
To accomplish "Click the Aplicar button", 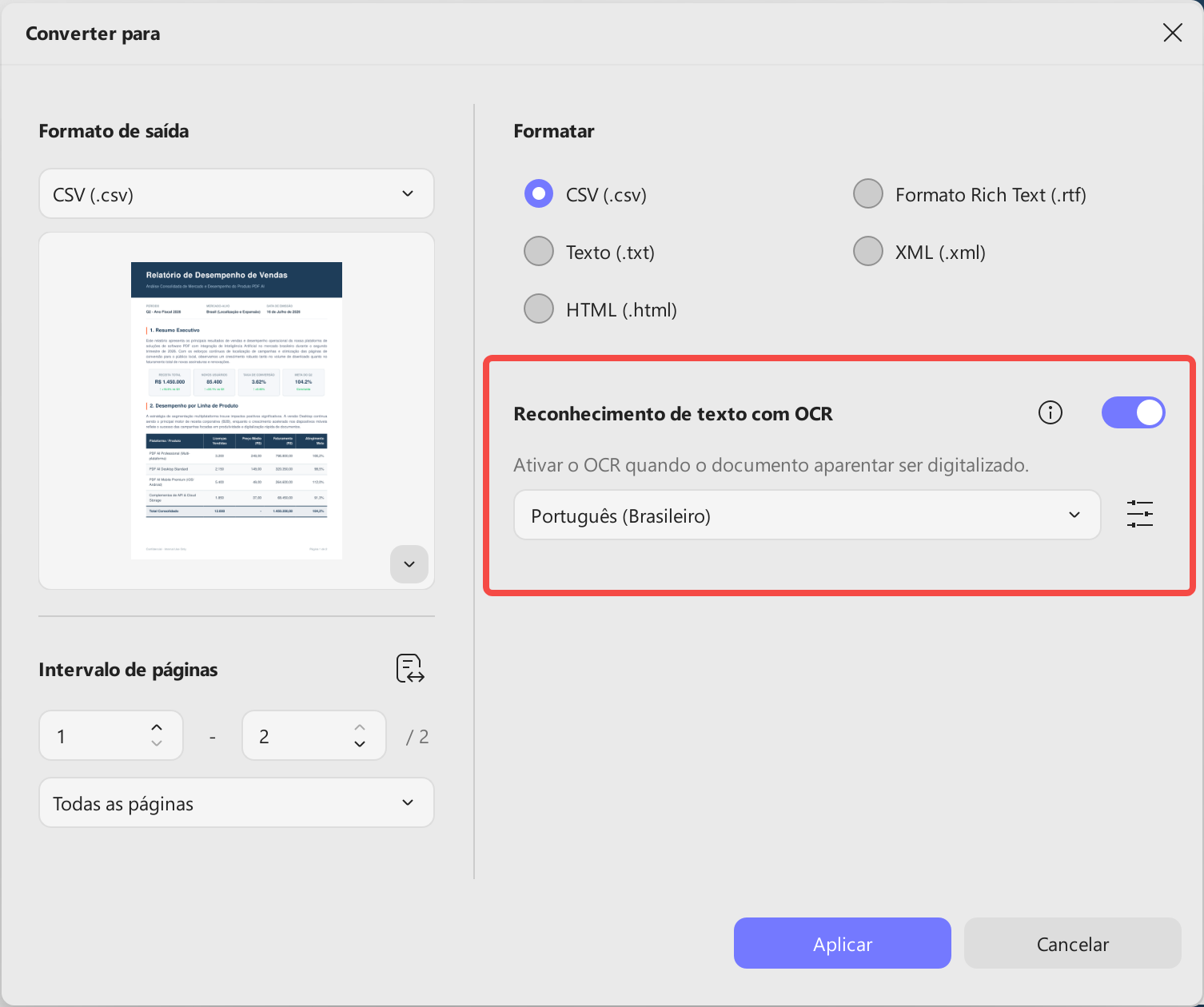I will tap(843, 943).
